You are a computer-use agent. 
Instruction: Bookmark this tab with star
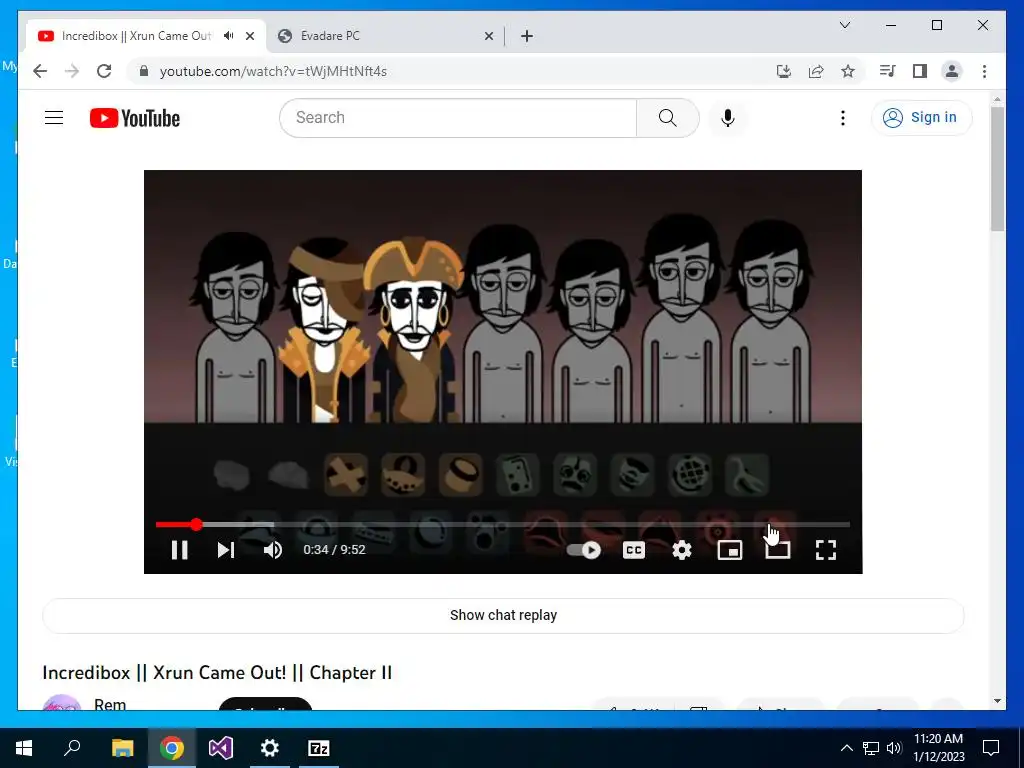(848, 71)
